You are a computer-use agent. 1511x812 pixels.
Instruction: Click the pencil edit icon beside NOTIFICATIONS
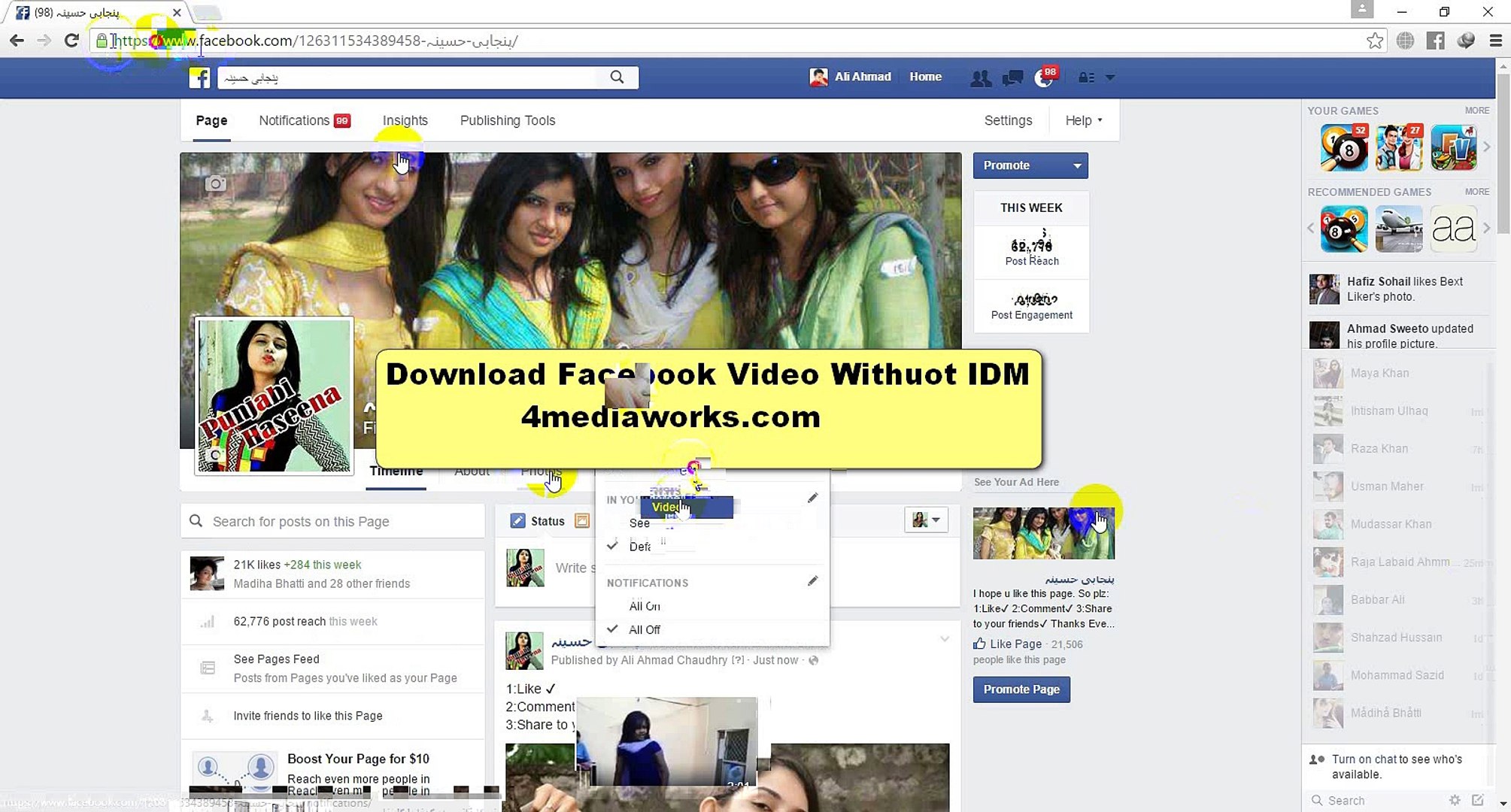click(x=813, y=581)
